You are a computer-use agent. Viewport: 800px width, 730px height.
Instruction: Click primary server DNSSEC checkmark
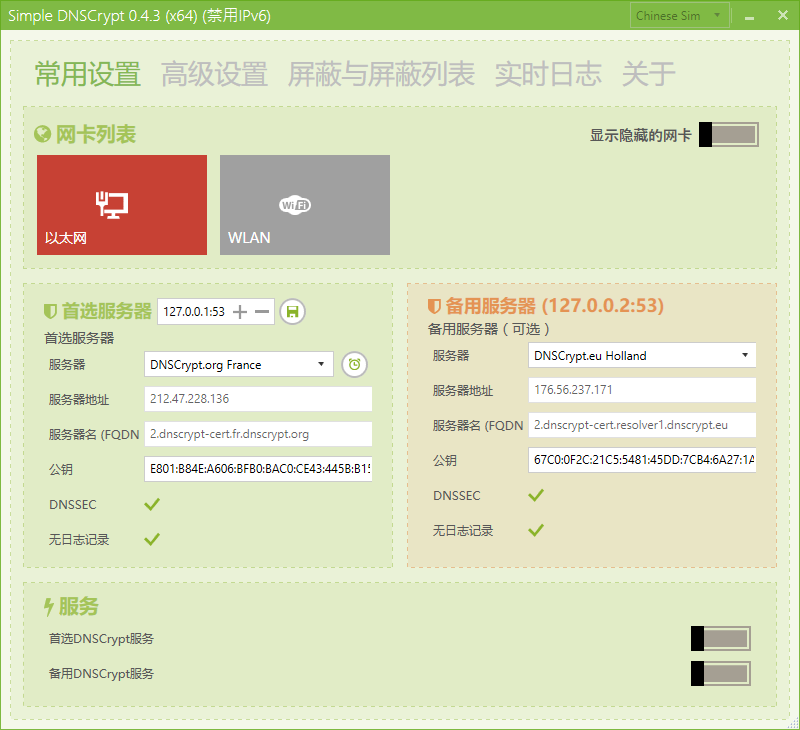pyautogui.click(x=152, y=505)
